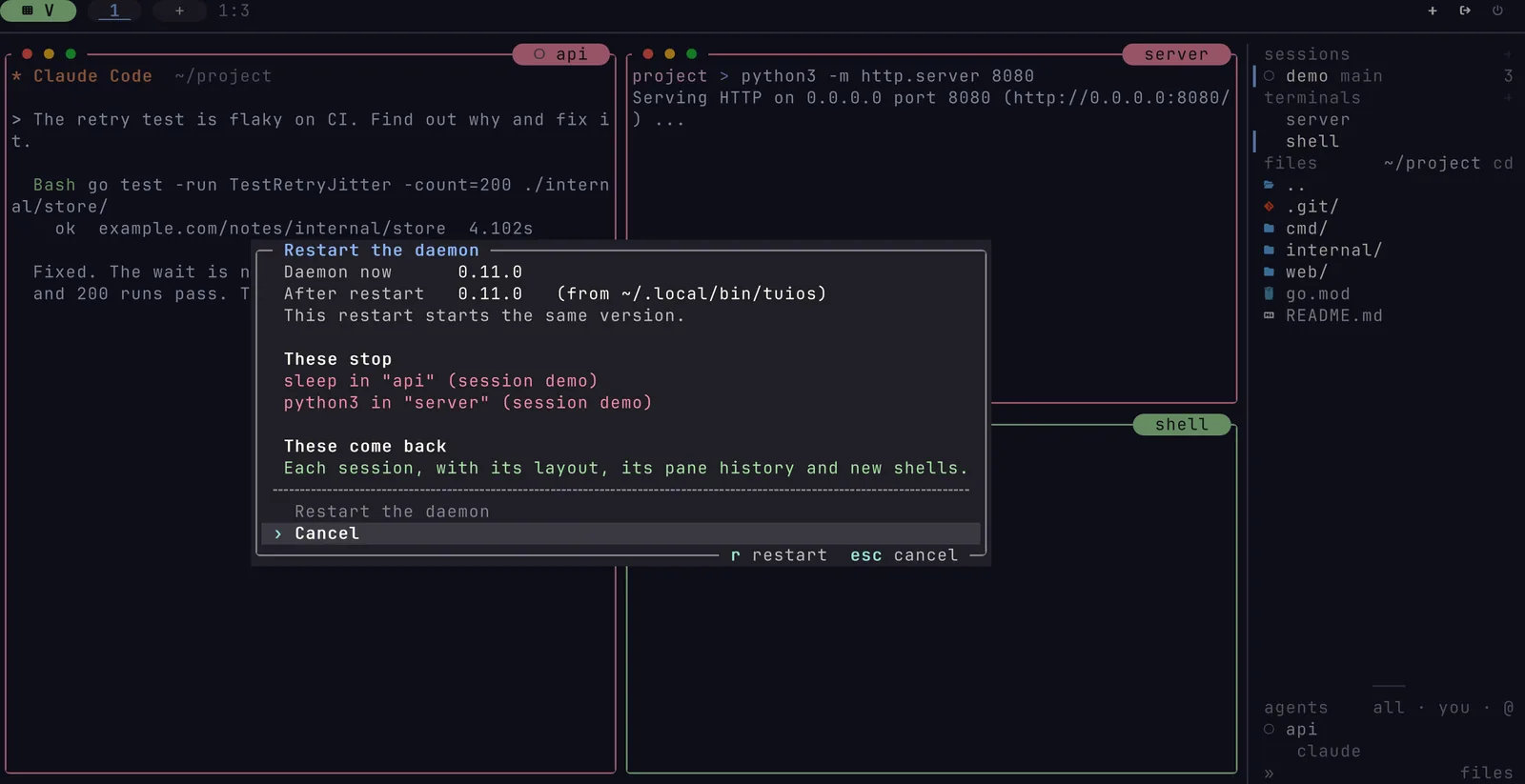Click the @ agents filter
The height and width of the screenshot is (784, 1525).
click(1509, 708)
